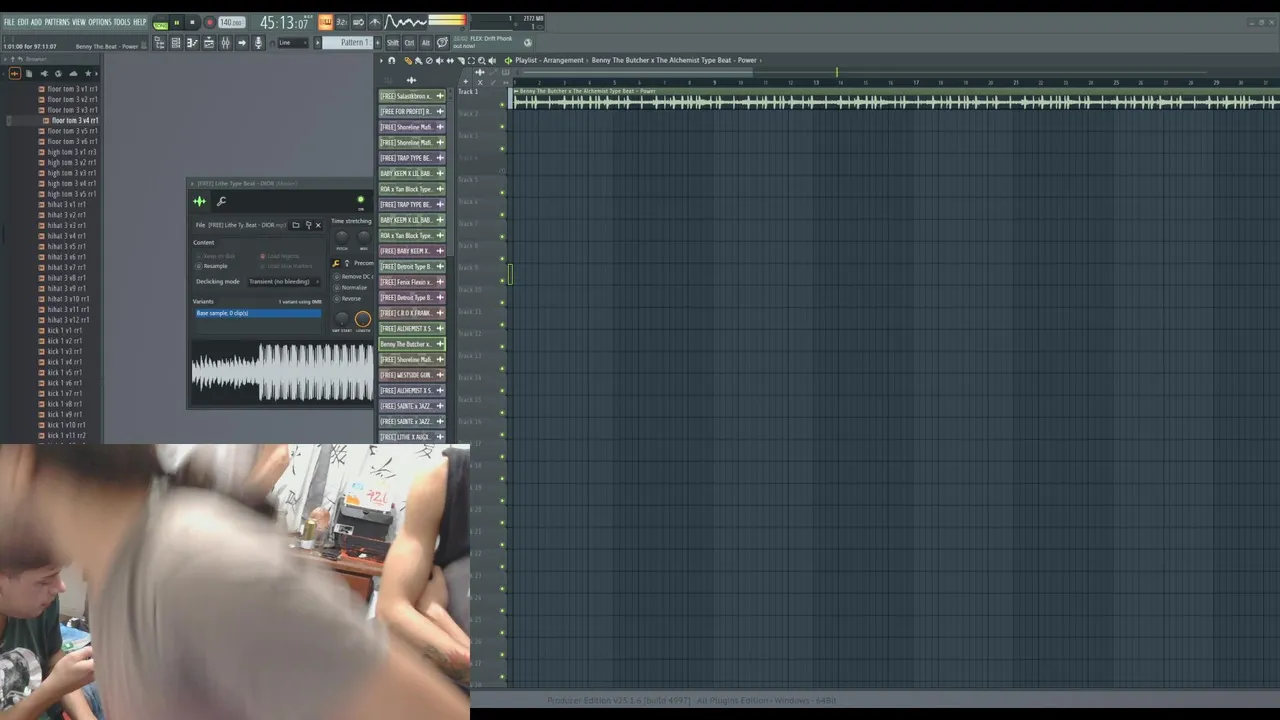Stop playback with the Stop button
This screenshot has height=720, width=1280.
192,22
